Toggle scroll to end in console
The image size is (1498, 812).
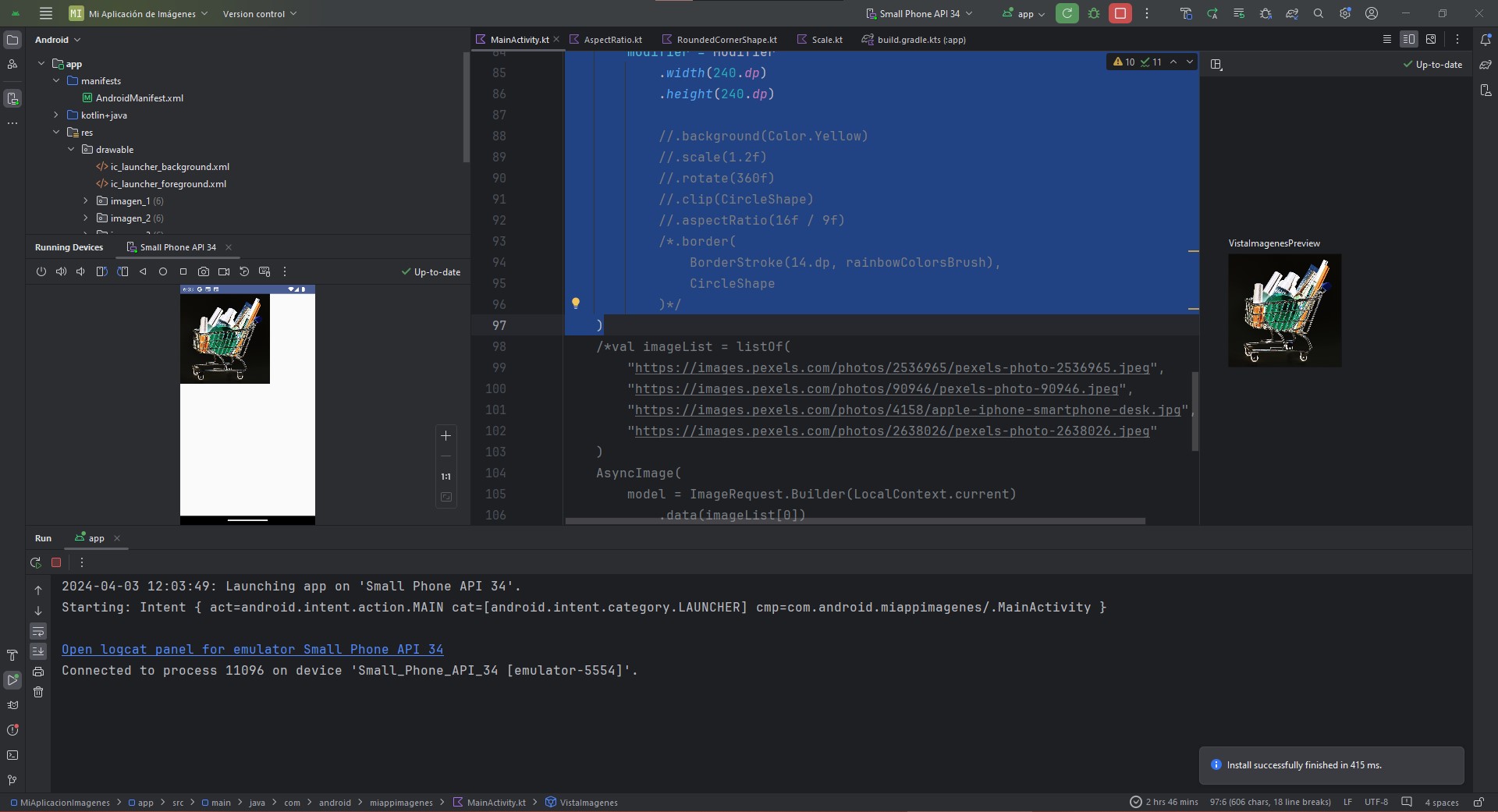(38, 651)
